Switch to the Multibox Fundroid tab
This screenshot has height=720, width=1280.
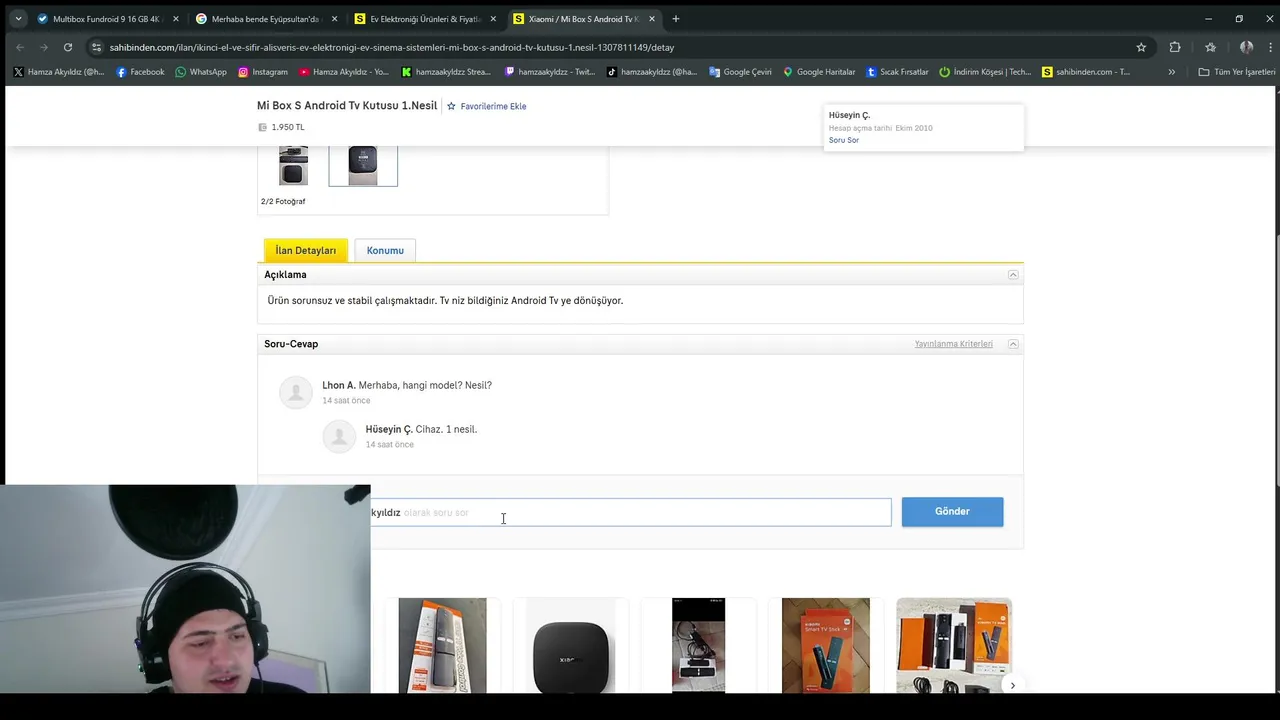[107, 19]
